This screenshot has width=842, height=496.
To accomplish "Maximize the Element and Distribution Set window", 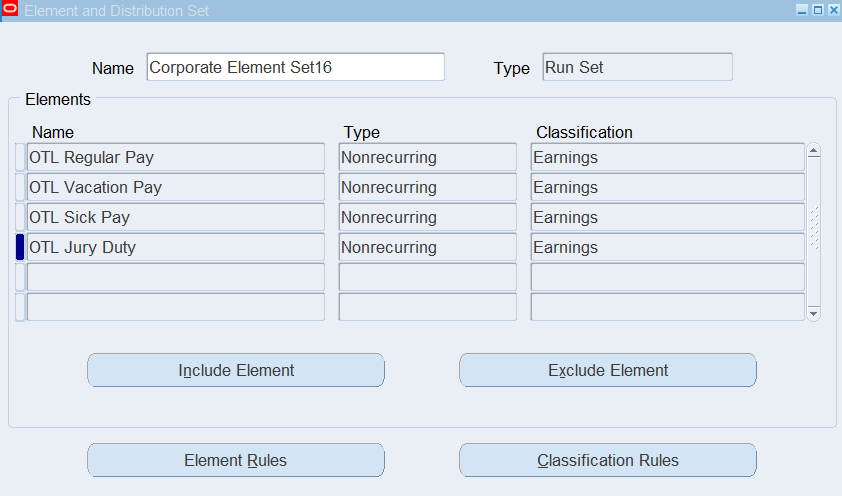I will (817, 9).
